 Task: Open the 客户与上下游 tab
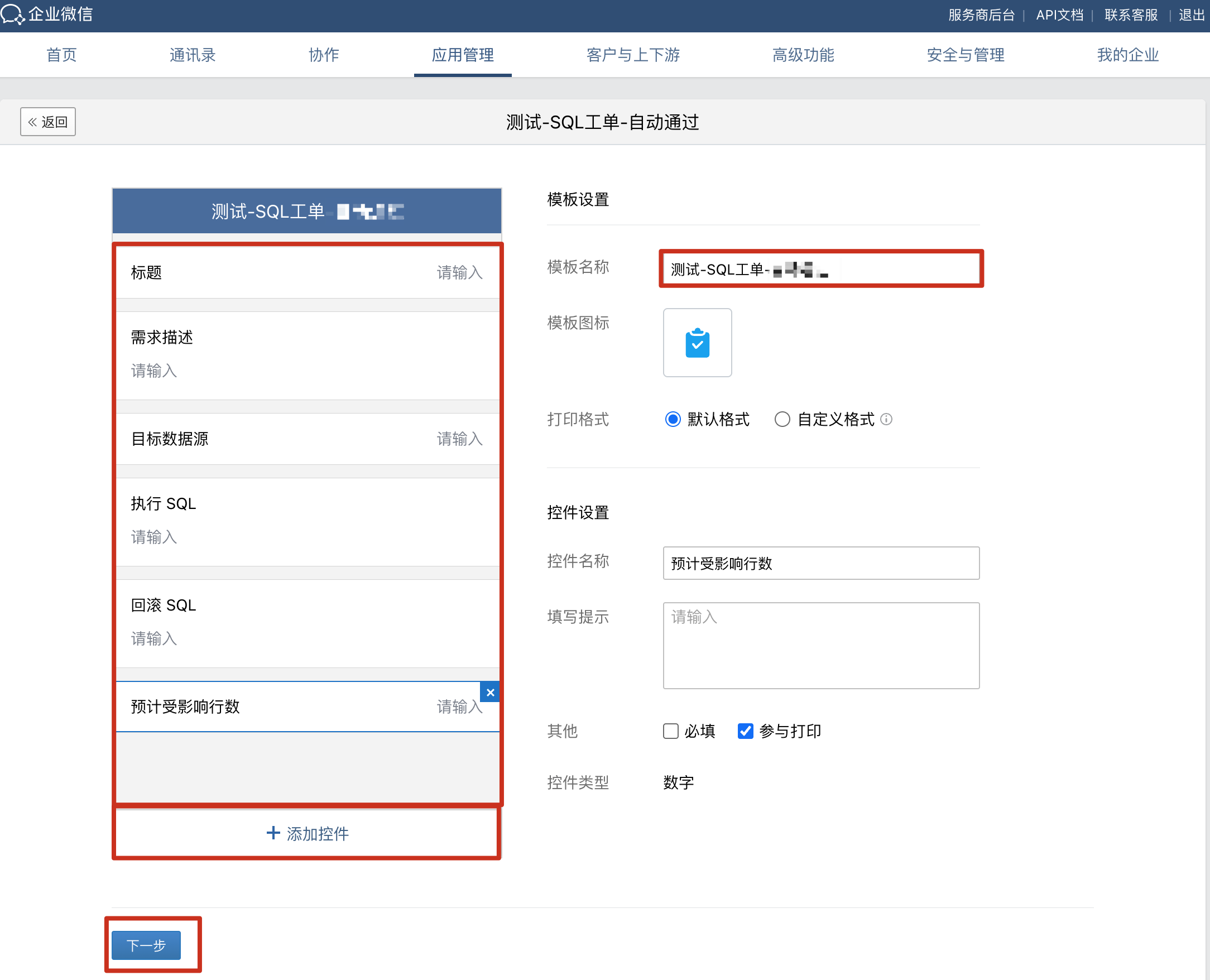point(633,55)
